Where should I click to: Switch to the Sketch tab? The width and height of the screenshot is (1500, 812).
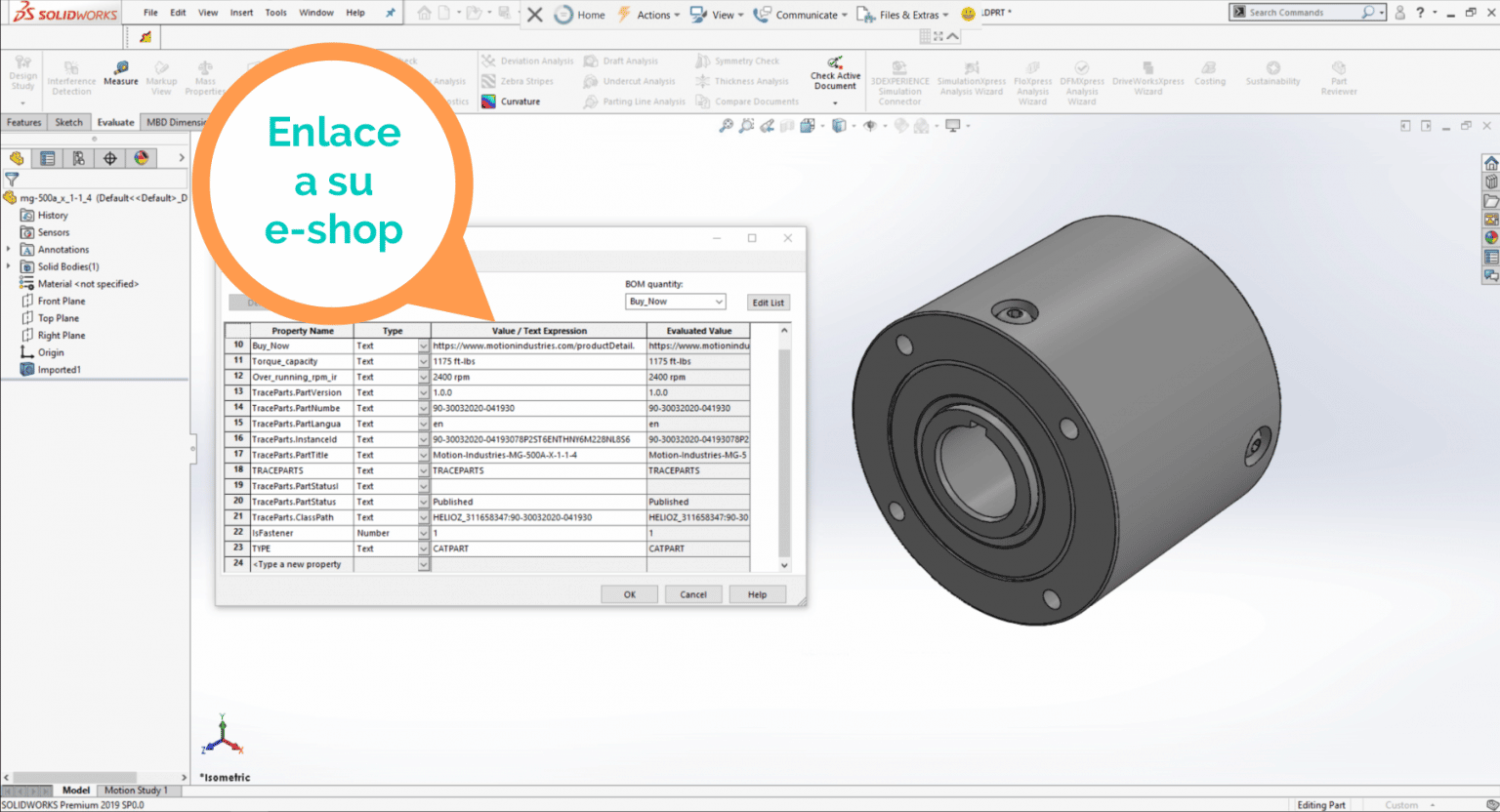(68, 123)
